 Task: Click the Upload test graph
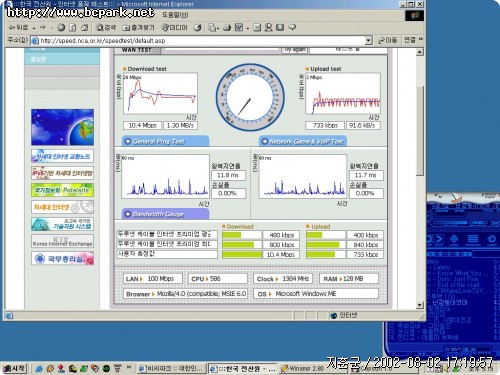[x=343, y=94]
